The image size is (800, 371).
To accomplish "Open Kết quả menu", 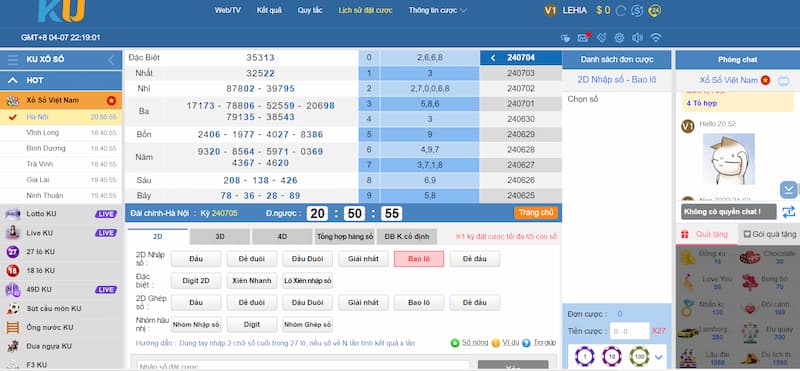I will (x=269, y=10).
